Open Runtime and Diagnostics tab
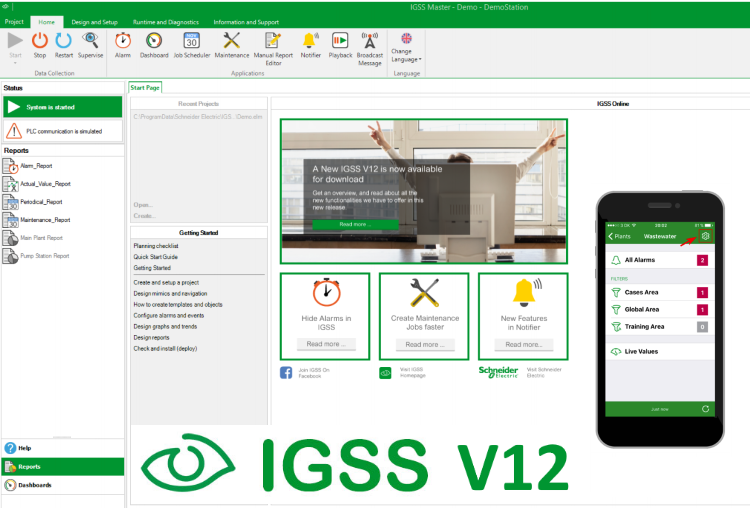Image resolution: width=750 pixels, height=508 pixels. [165, 22]
